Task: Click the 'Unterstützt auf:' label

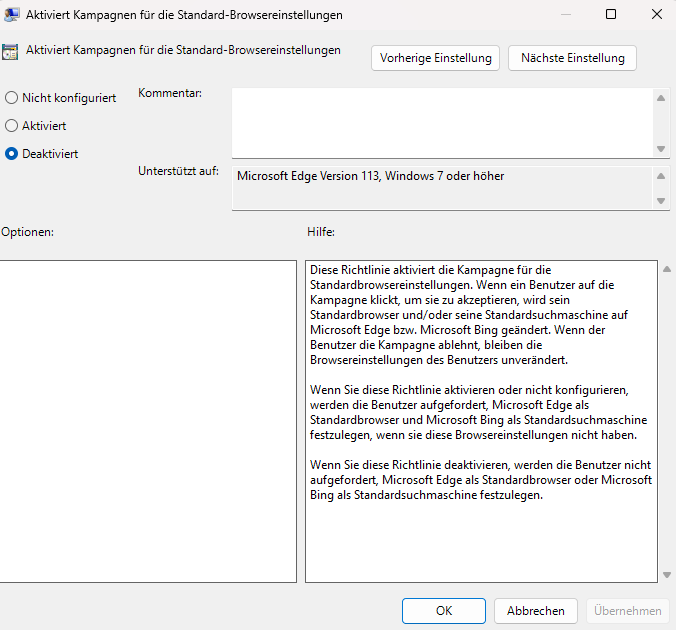Action: [178, 171]
